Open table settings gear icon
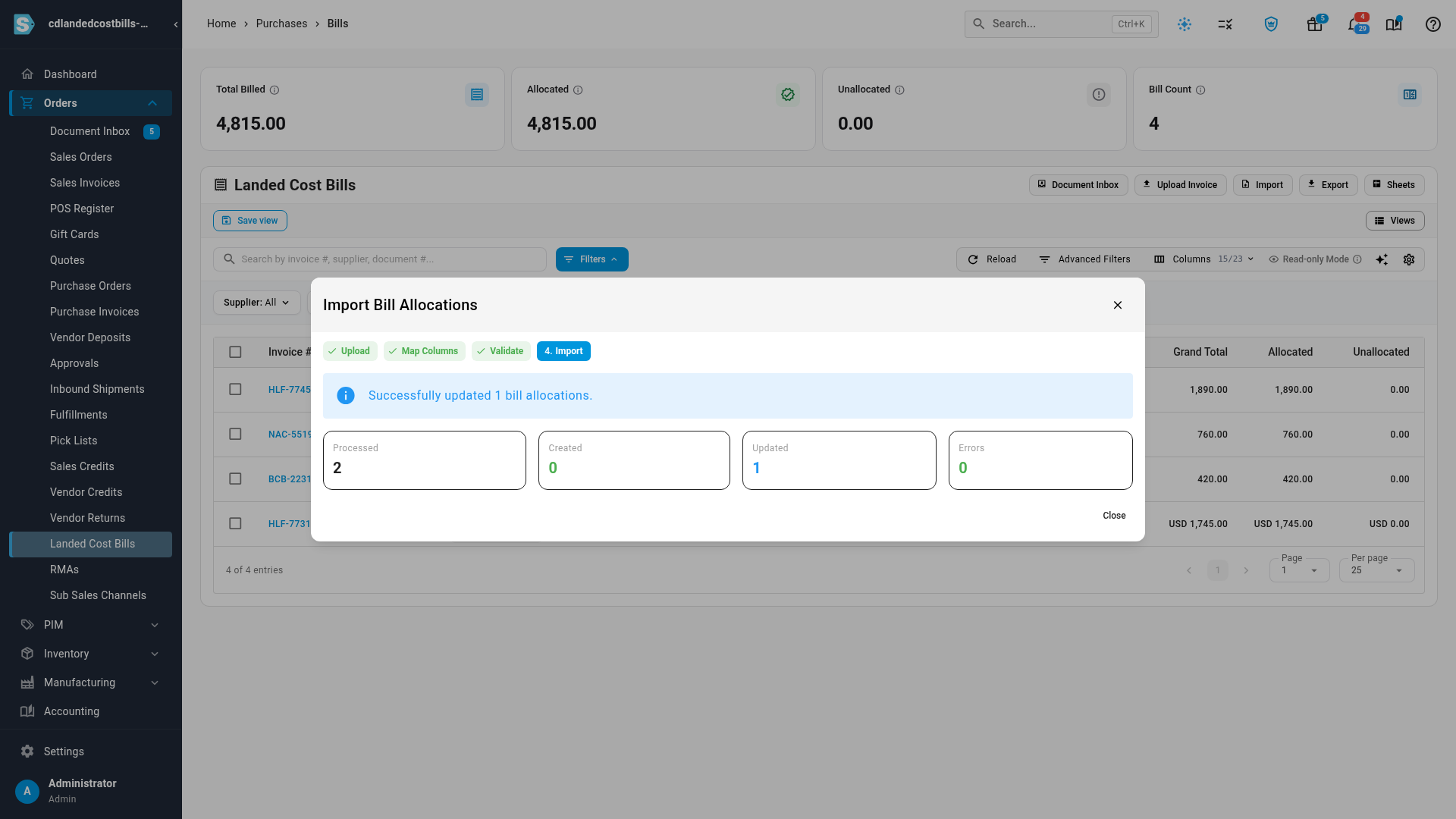This screenshot has height=819, width=1456. click(1409, 259)
